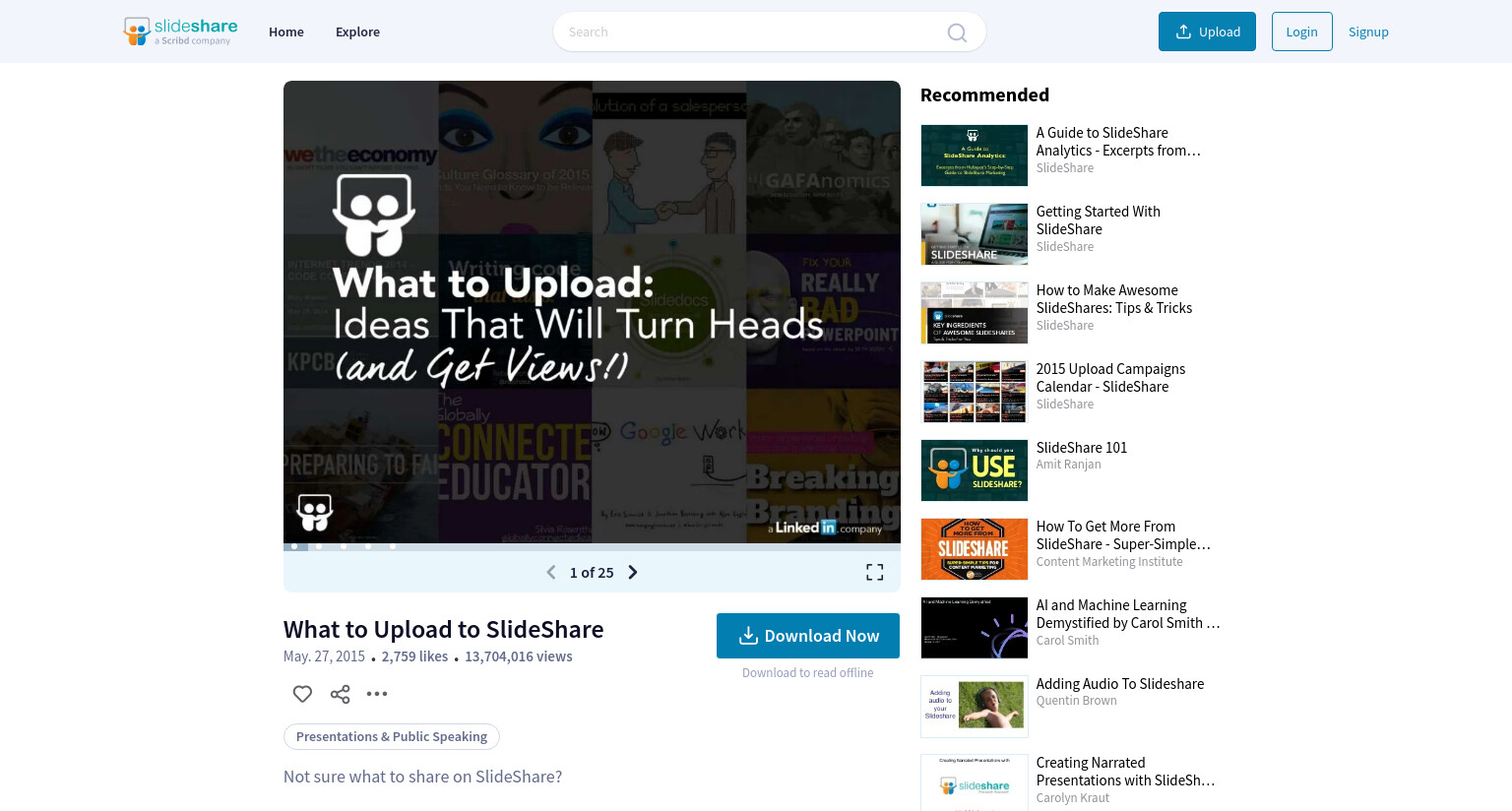Click the search magnifier icon
Image resolution: width=1512 pixels, height=811 pixels.
click(957, 32)
